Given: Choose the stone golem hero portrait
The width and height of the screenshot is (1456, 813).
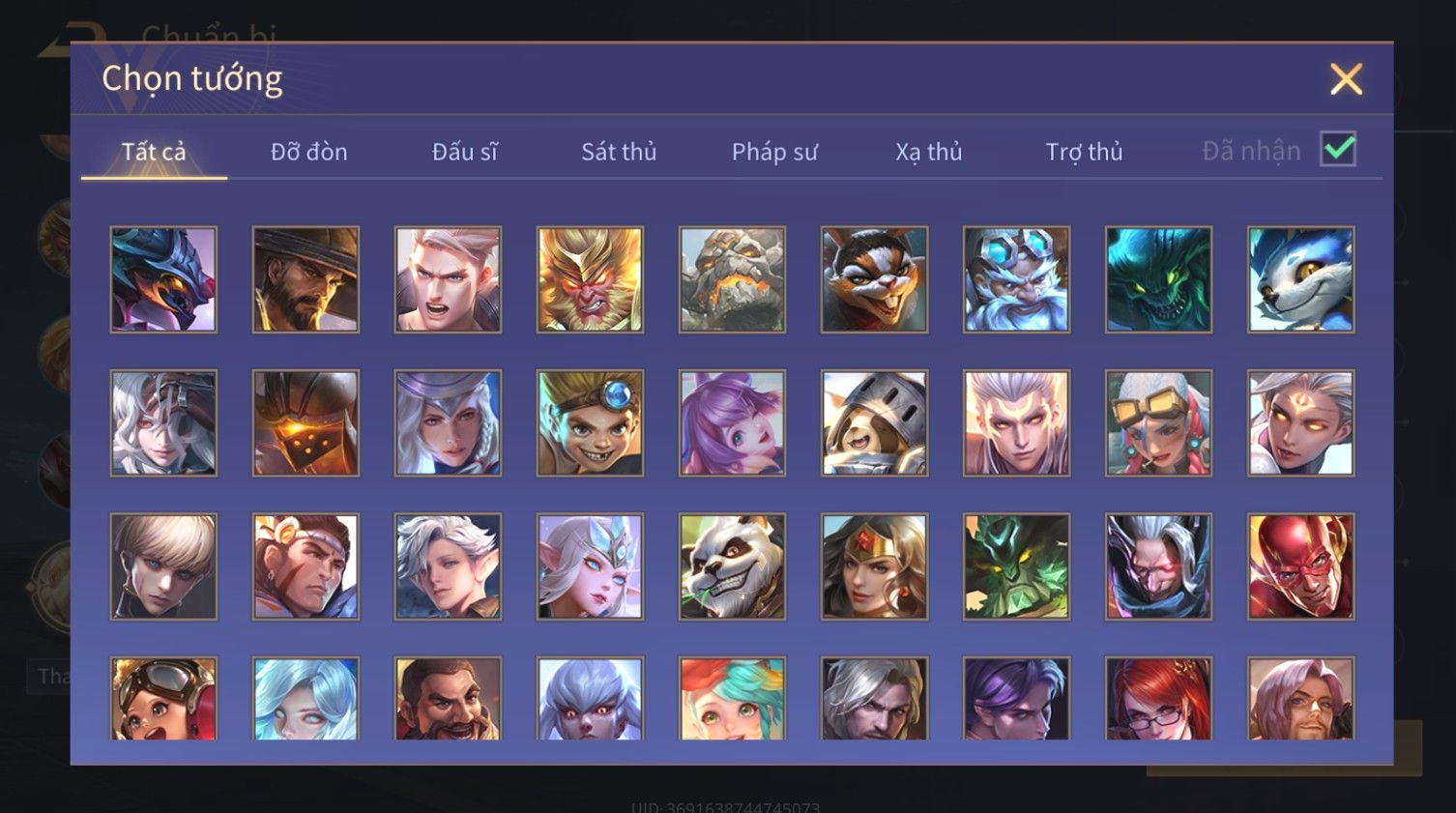Looking at the screenshot, I should (x=732, y=279).
